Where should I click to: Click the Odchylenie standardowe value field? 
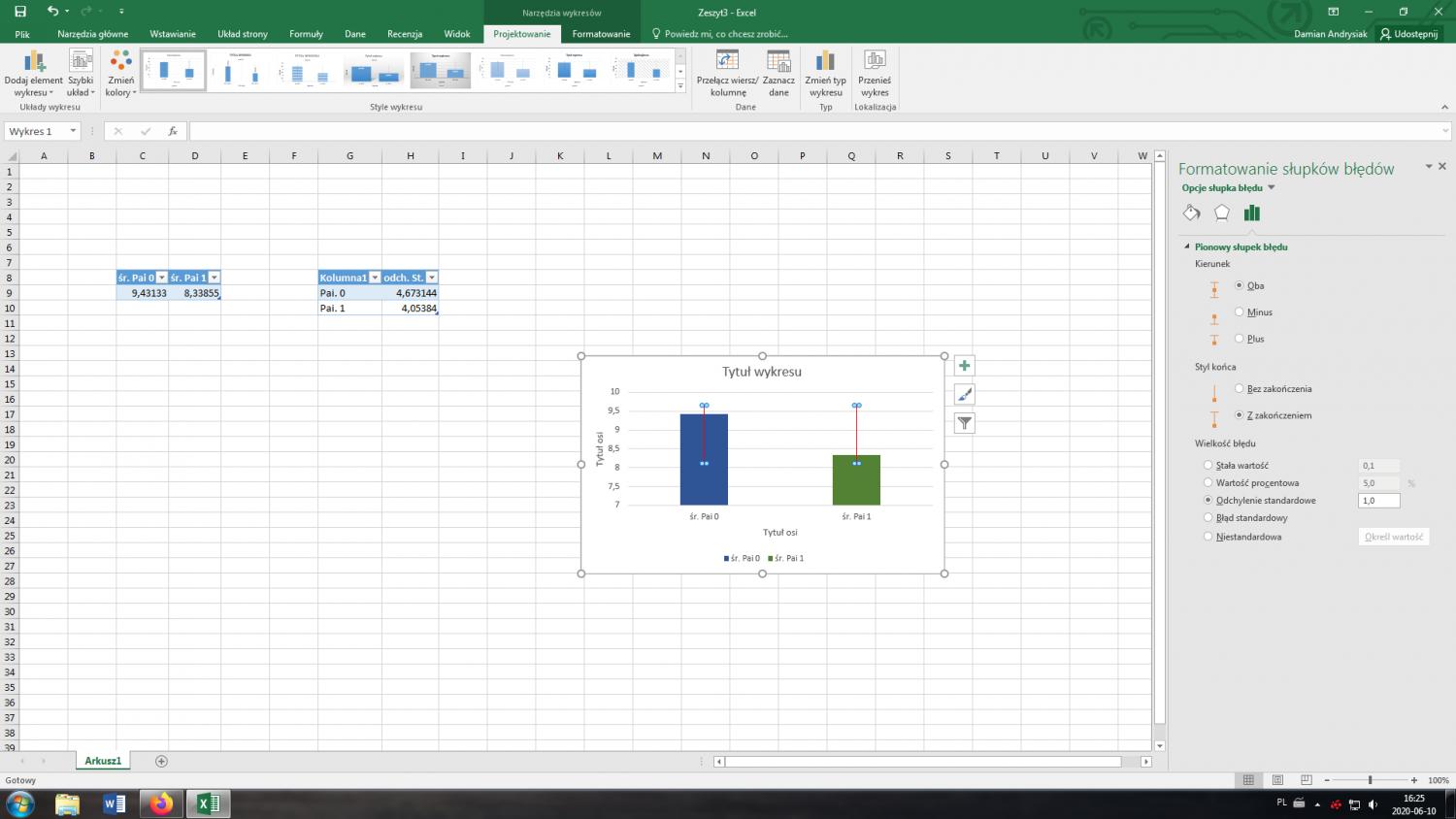(x=1378, y=501)
